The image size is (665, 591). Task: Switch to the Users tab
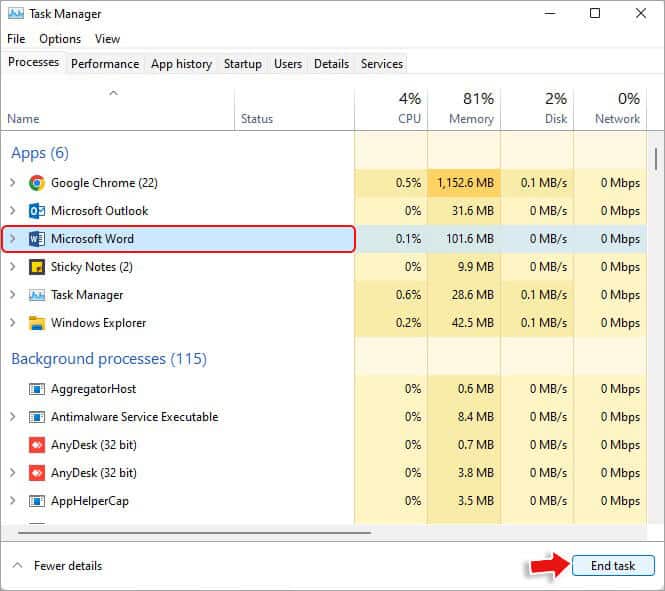288,64
